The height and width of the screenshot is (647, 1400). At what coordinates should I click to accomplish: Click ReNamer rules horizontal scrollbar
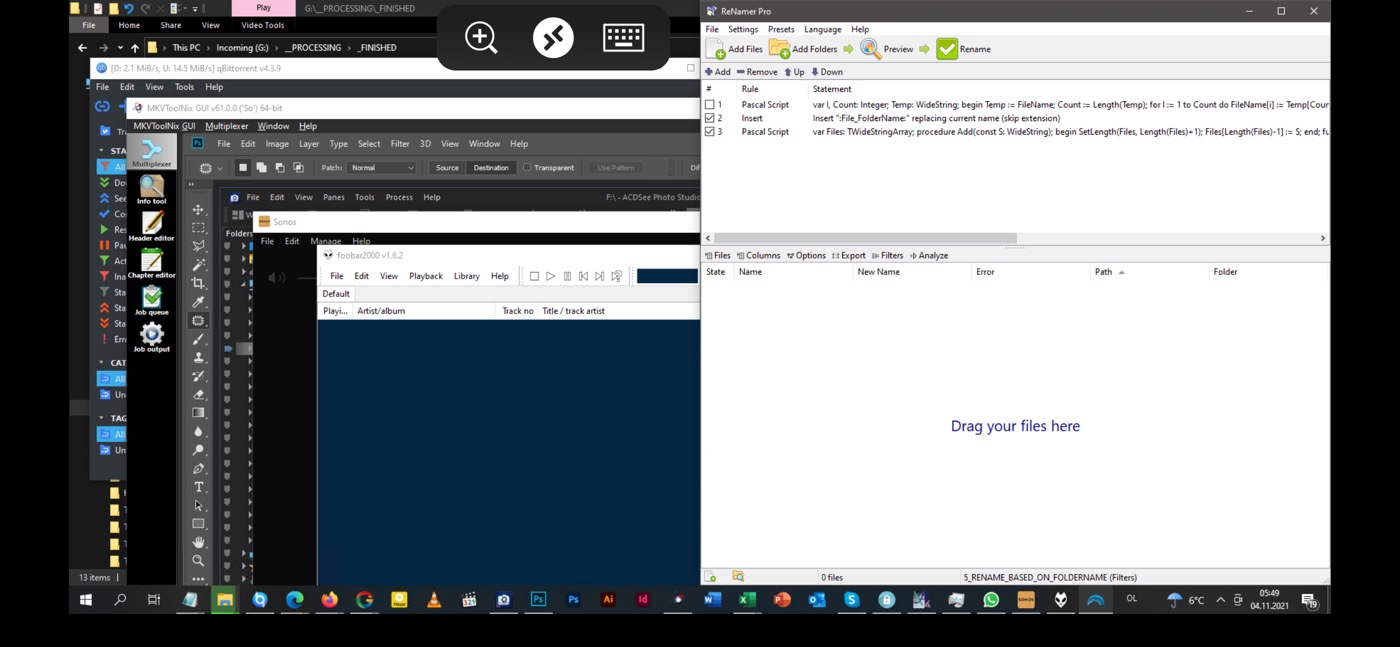(865, 238)
